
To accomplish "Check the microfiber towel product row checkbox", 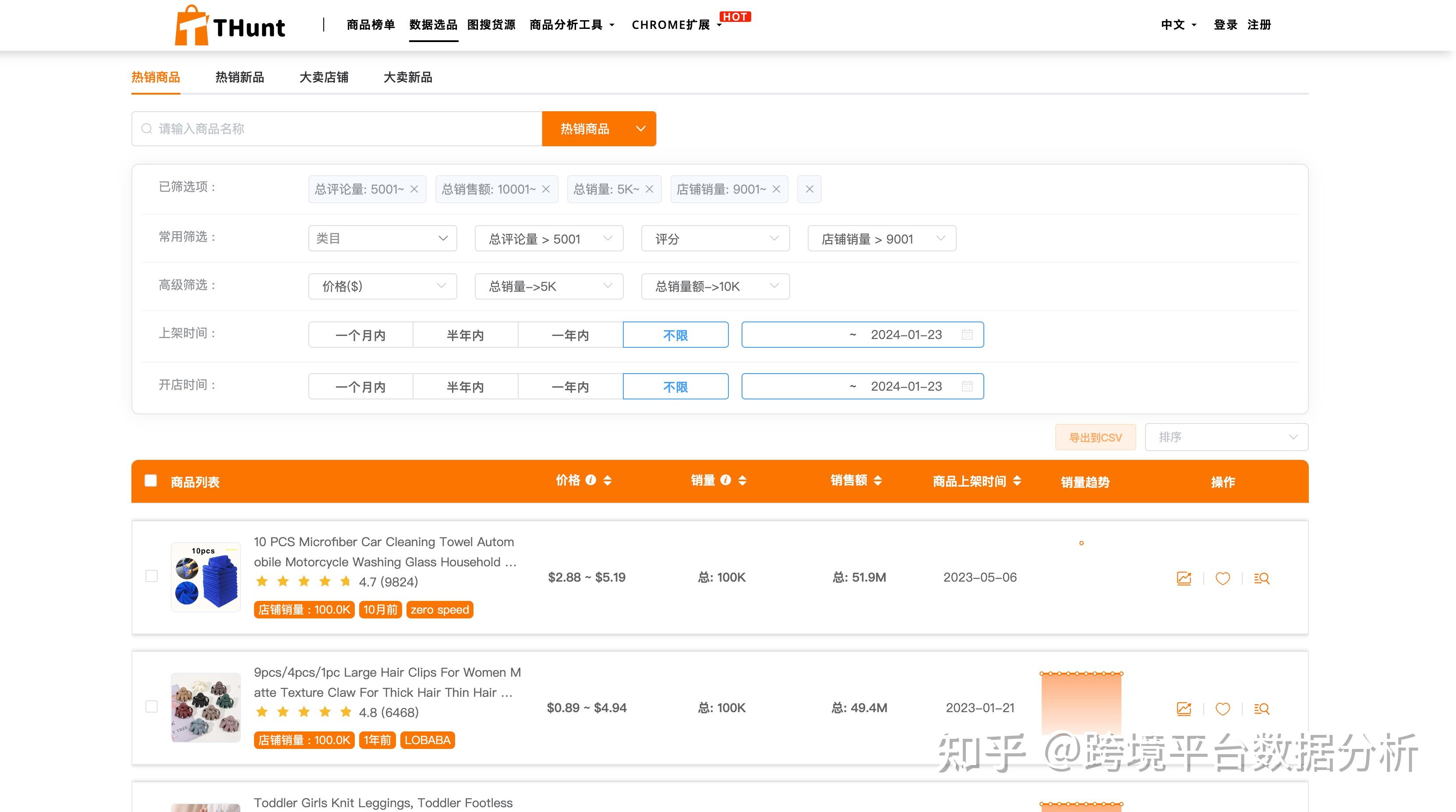I will click(151, 576).
